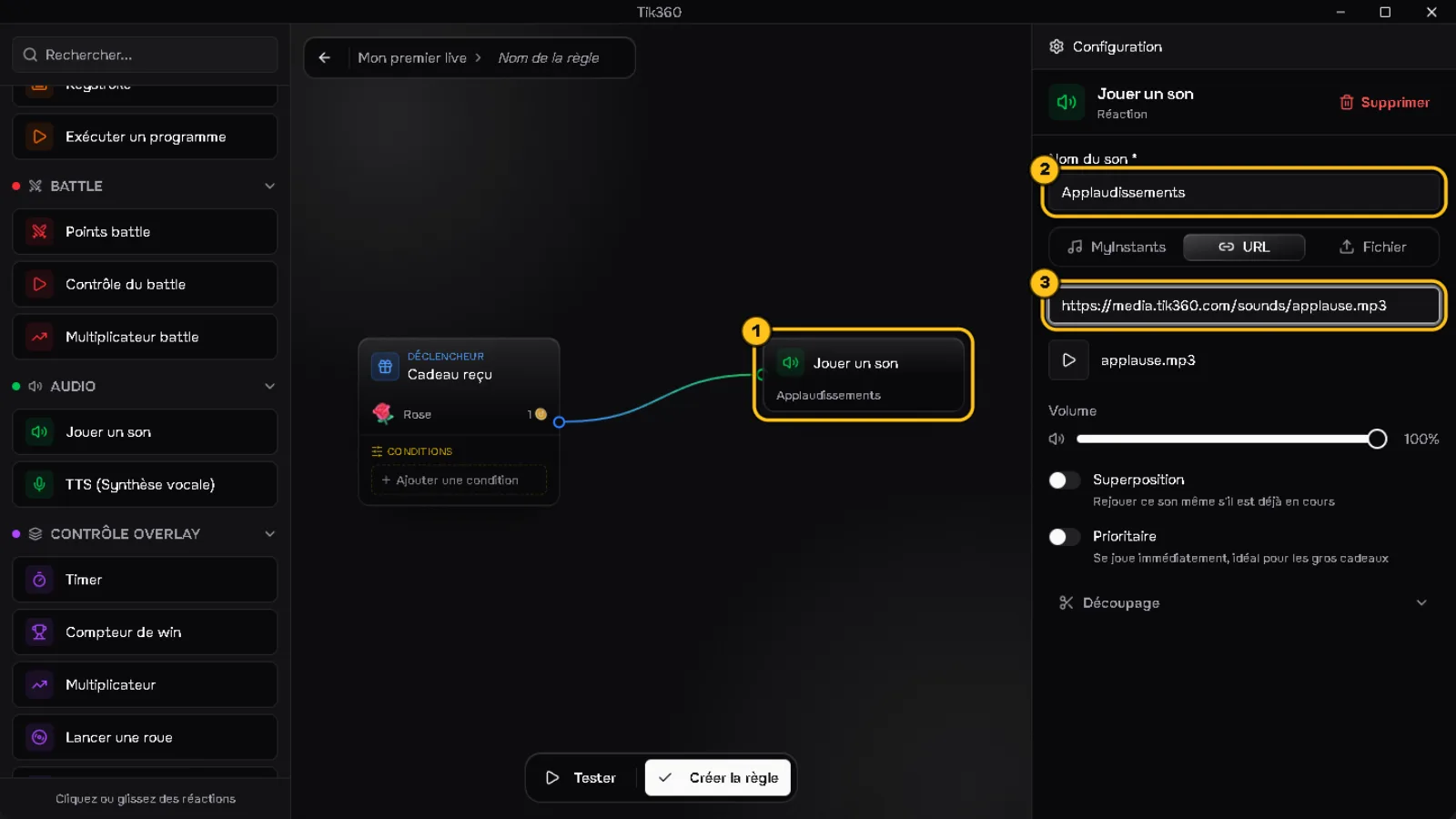1456x819 pixels.
Task: Click the Supprimer button
Action: (1384, 102)
